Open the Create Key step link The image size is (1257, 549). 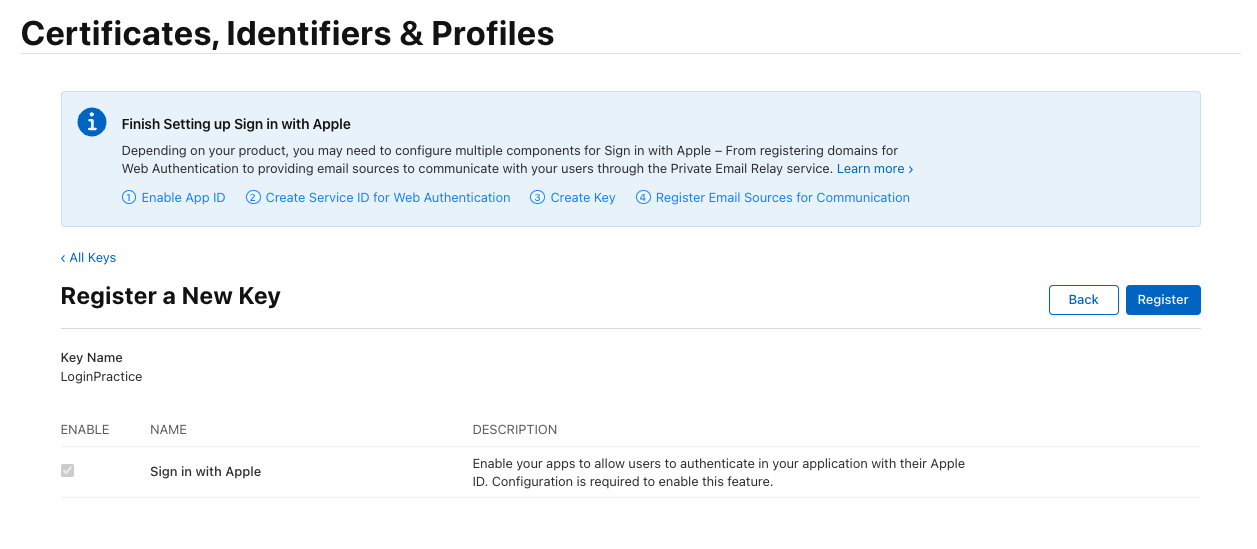(x=573, y=198)
